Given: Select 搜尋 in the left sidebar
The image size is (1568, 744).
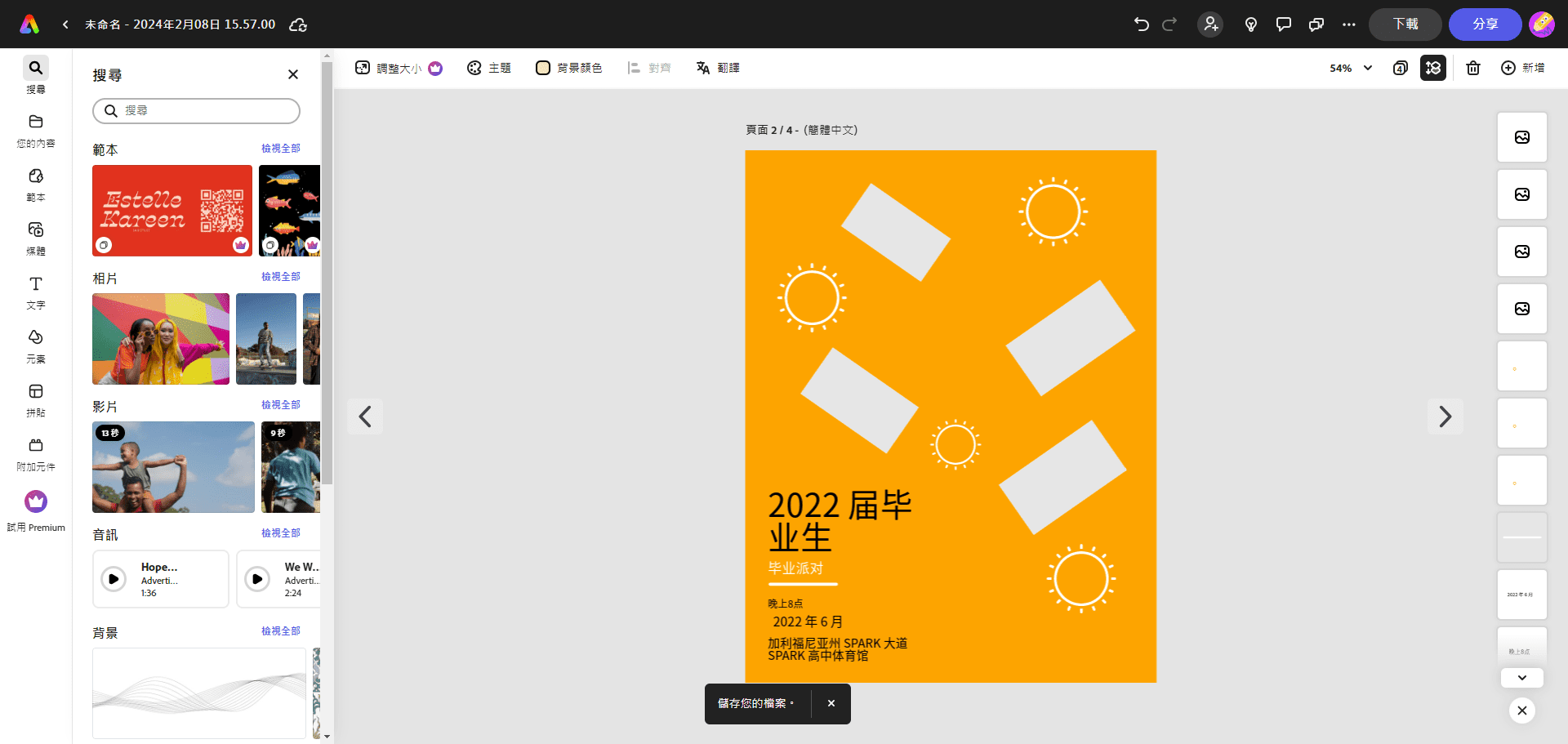Looking at the screenshot, I should 36,75.
